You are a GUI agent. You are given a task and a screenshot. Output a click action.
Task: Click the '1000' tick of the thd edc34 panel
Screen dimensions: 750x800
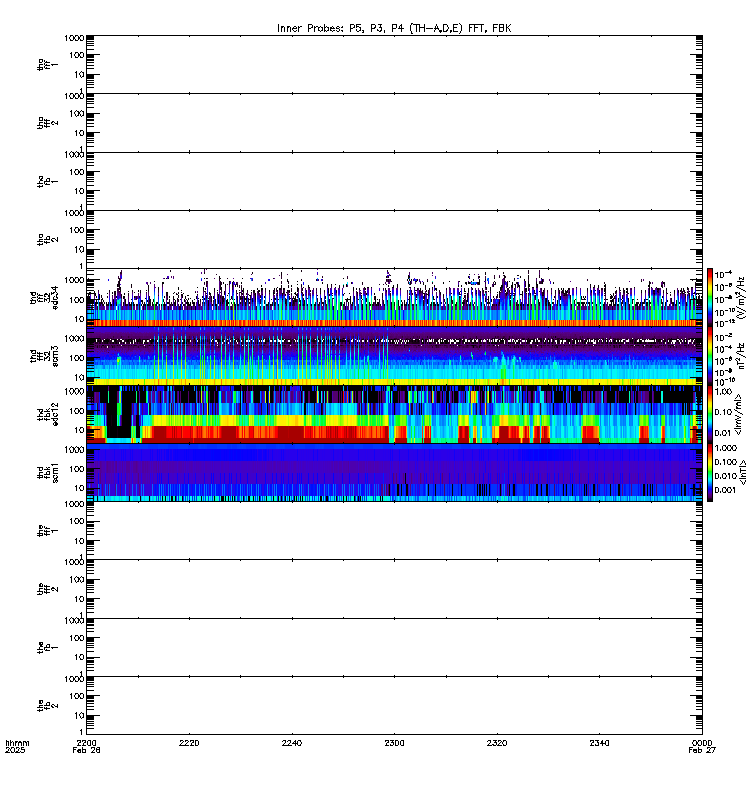(x=74, y=280)
